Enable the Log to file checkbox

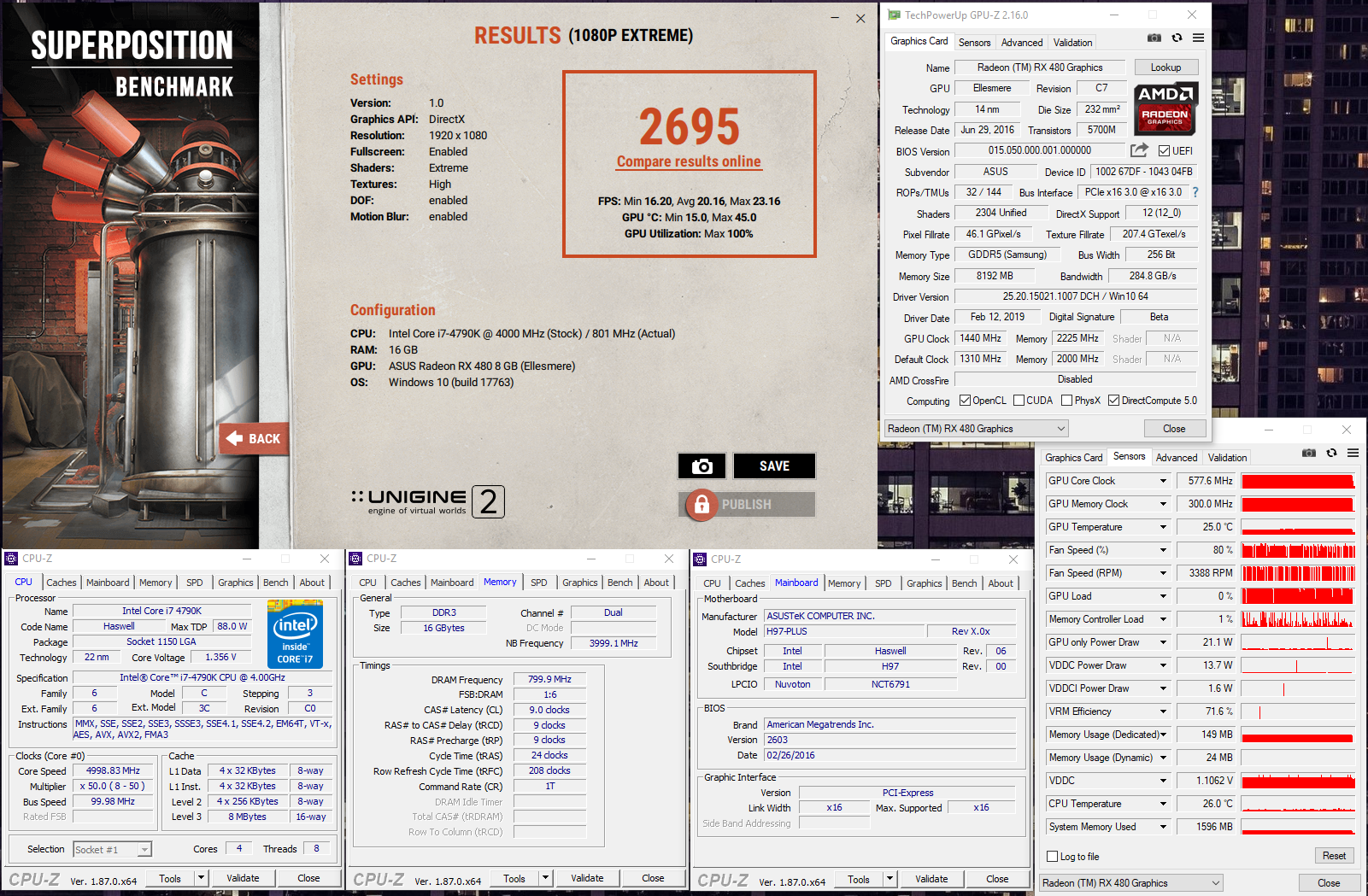1053,856
